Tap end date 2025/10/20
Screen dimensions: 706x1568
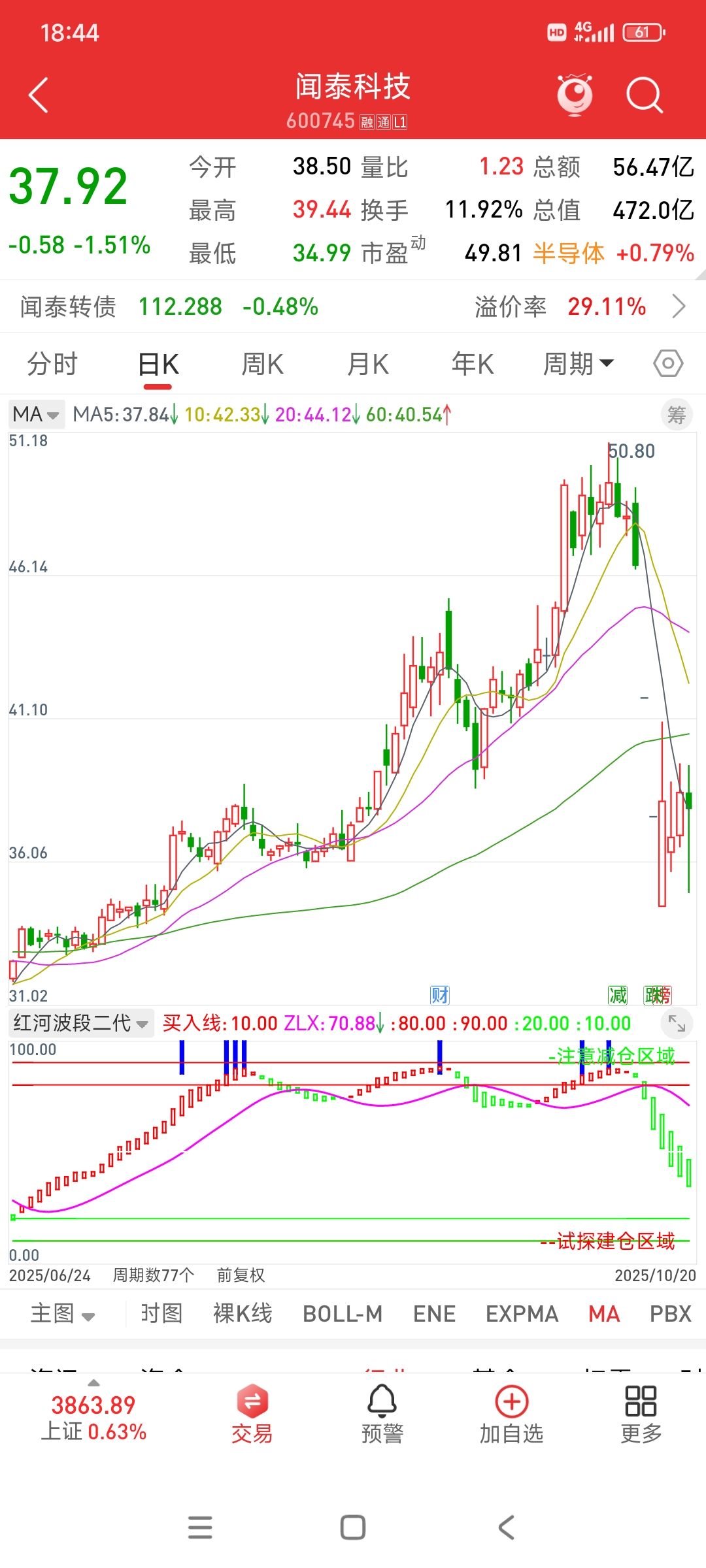(656, 1275)
